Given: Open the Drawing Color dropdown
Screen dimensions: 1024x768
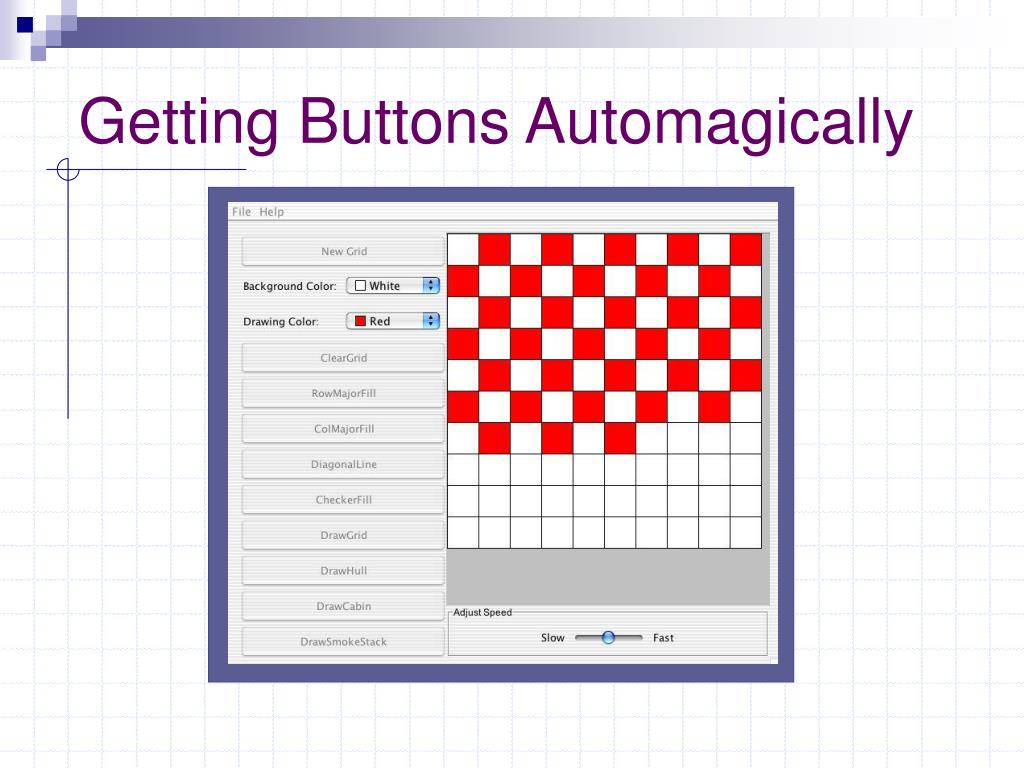Looking at the screenshot, I should pos(393,321).
